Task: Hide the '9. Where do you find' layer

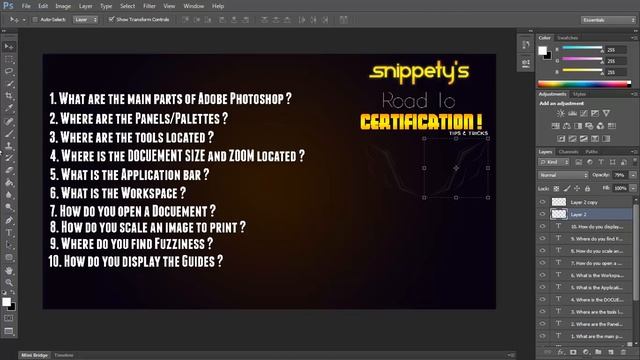Action: (x=542, y=238)
